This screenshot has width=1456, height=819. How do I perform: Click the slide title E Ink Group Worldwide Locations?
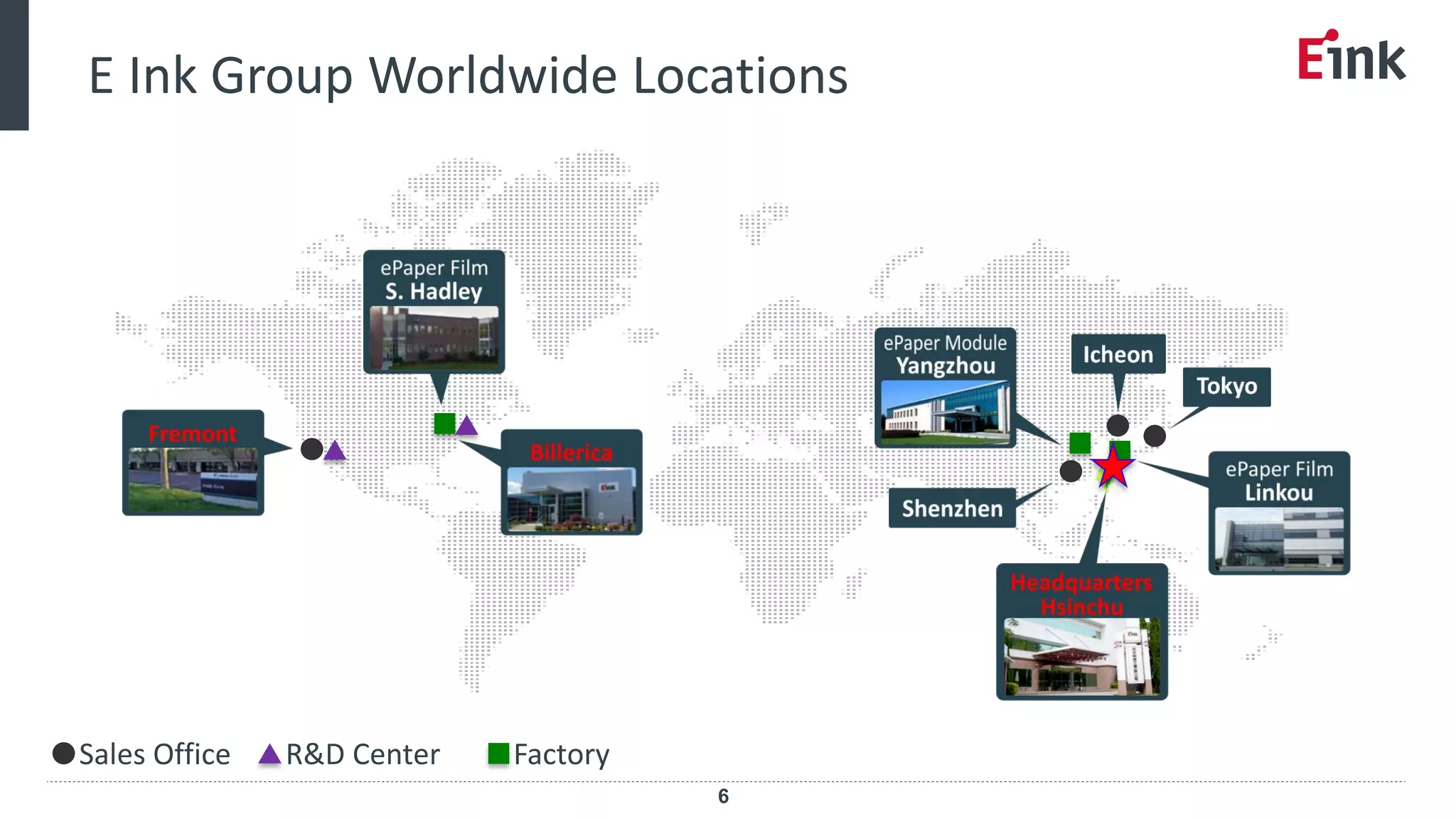(469, 75)
